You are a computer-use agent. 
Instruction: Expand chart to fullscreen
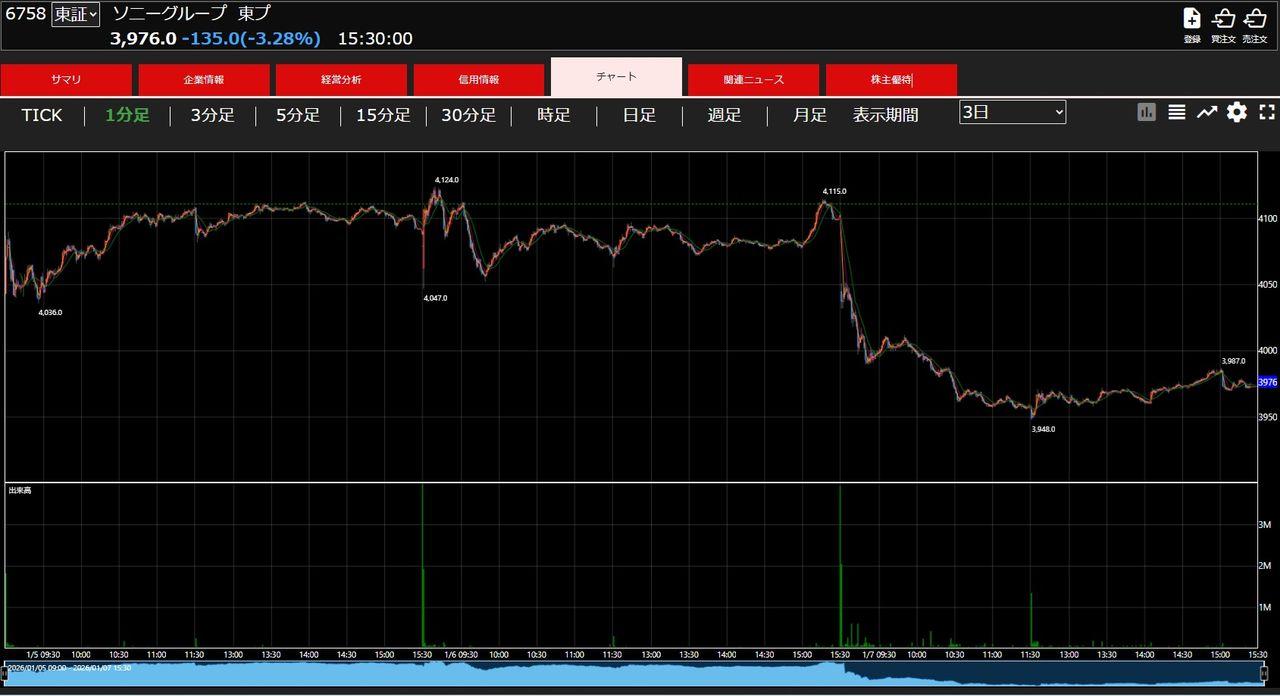tap(1267, 113)
